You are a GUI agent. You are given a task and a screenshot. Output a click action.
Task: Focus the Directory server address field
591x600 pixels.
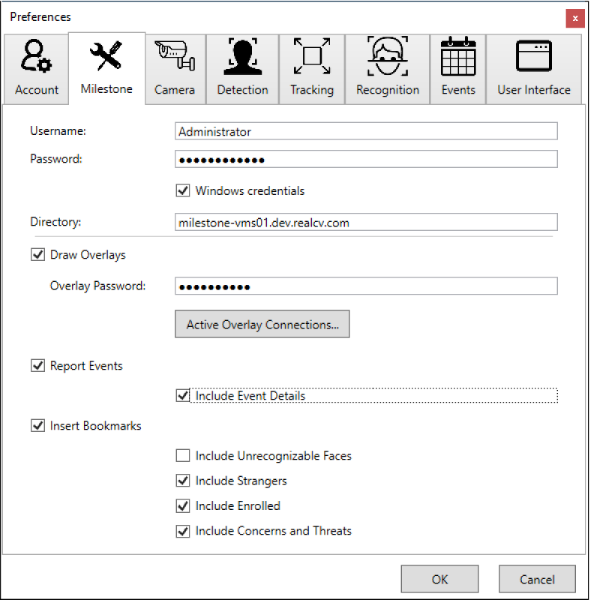[x=366, y=222]
